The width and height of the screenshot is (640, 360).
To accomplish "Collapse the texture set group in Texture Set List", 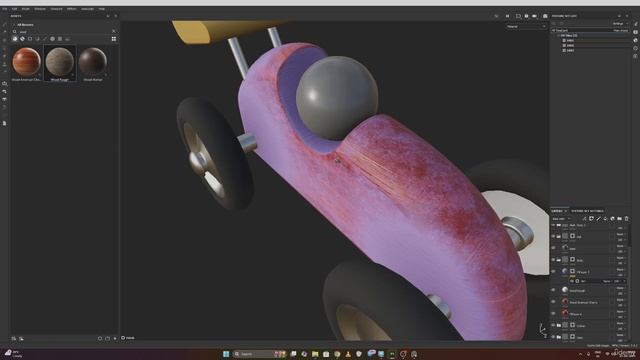I will pyautogui.click(x=558, y=36).
